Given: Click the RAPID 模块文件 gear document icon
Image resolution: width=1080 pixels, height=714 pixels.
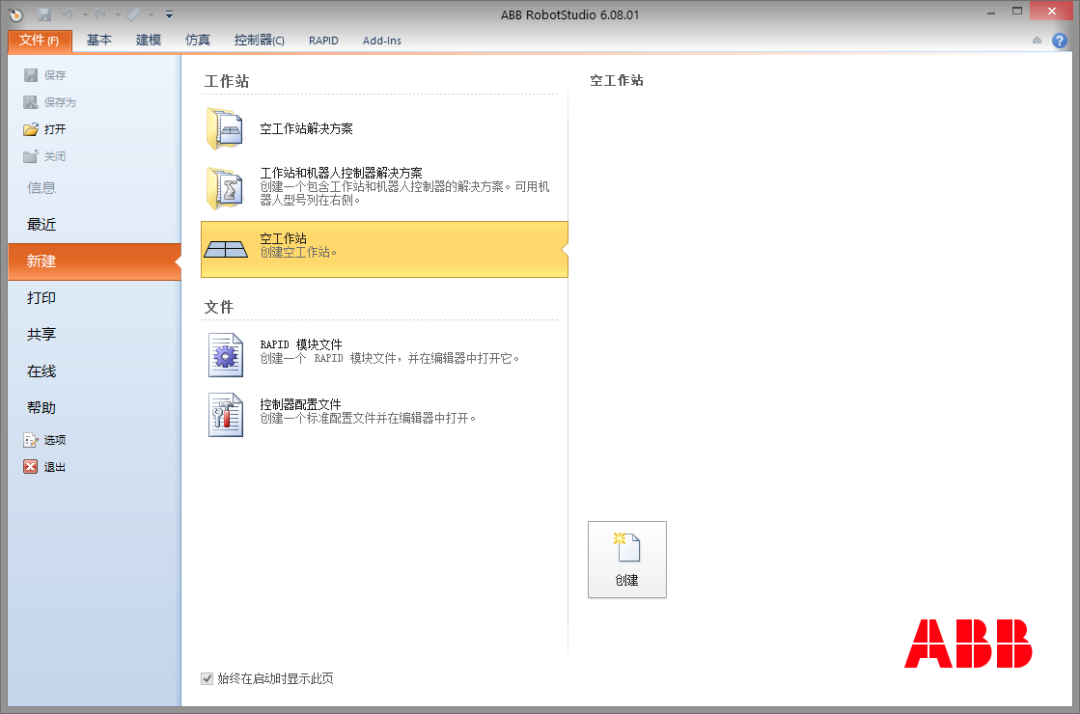Looking at the screenshot, I should point(225,355).
